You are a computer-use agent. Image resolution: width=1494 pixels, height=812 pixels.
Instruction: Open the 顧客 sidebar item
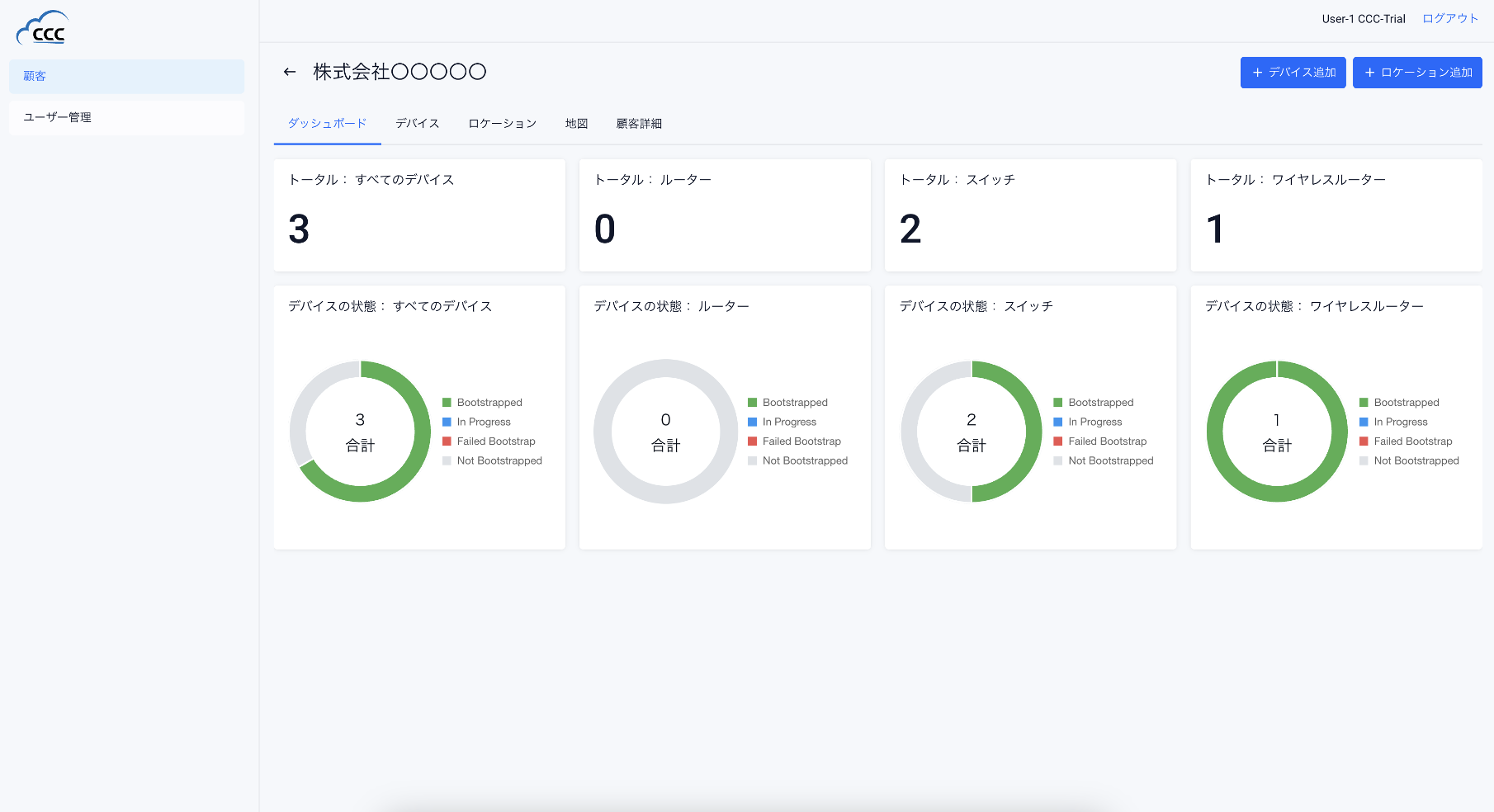coord(126,76)
